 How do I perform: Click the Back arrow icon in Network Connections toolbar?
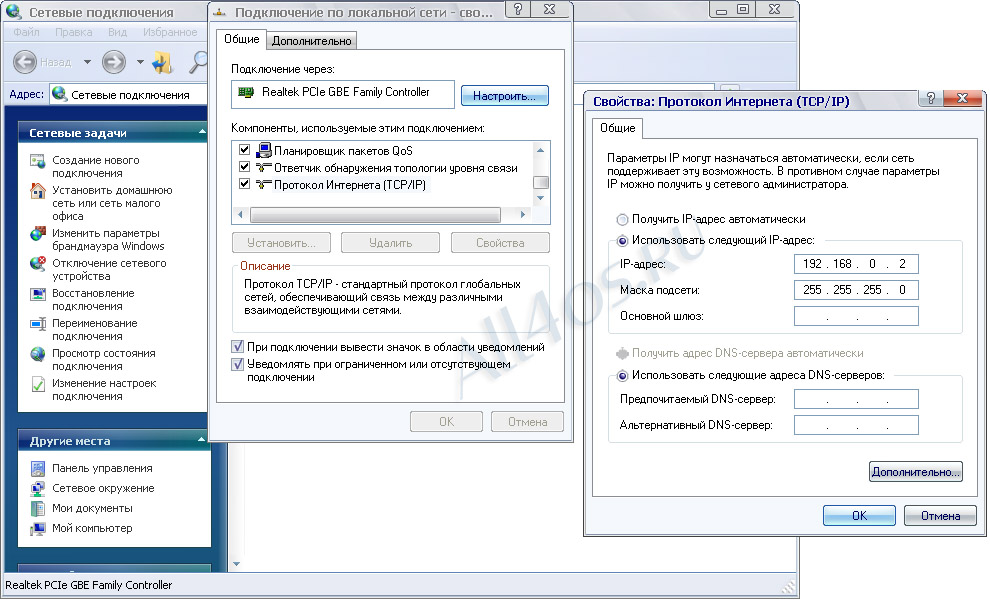tap(25, 62)
